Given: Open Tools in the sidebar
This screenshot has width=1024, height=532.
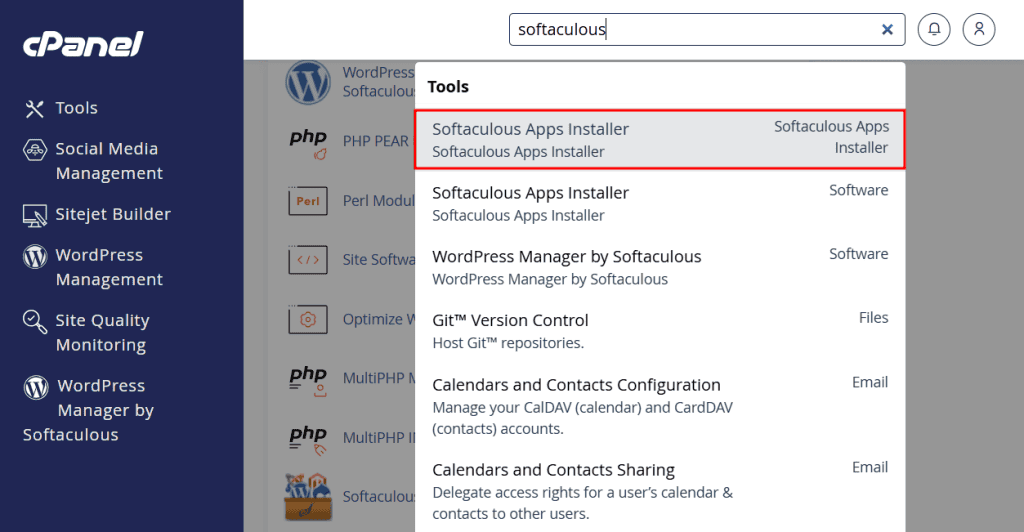Looking at the screenshot, I should pos(76,108).
